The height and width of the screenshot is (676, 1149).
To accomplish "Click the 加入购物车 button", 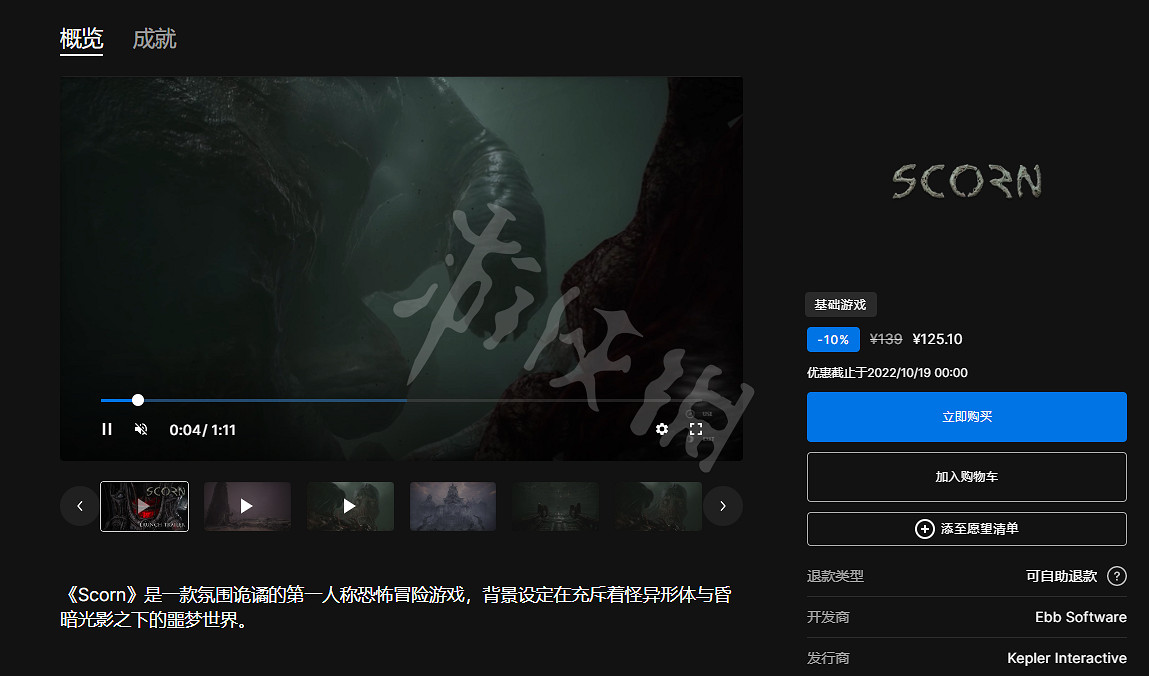I will point(966,477).
